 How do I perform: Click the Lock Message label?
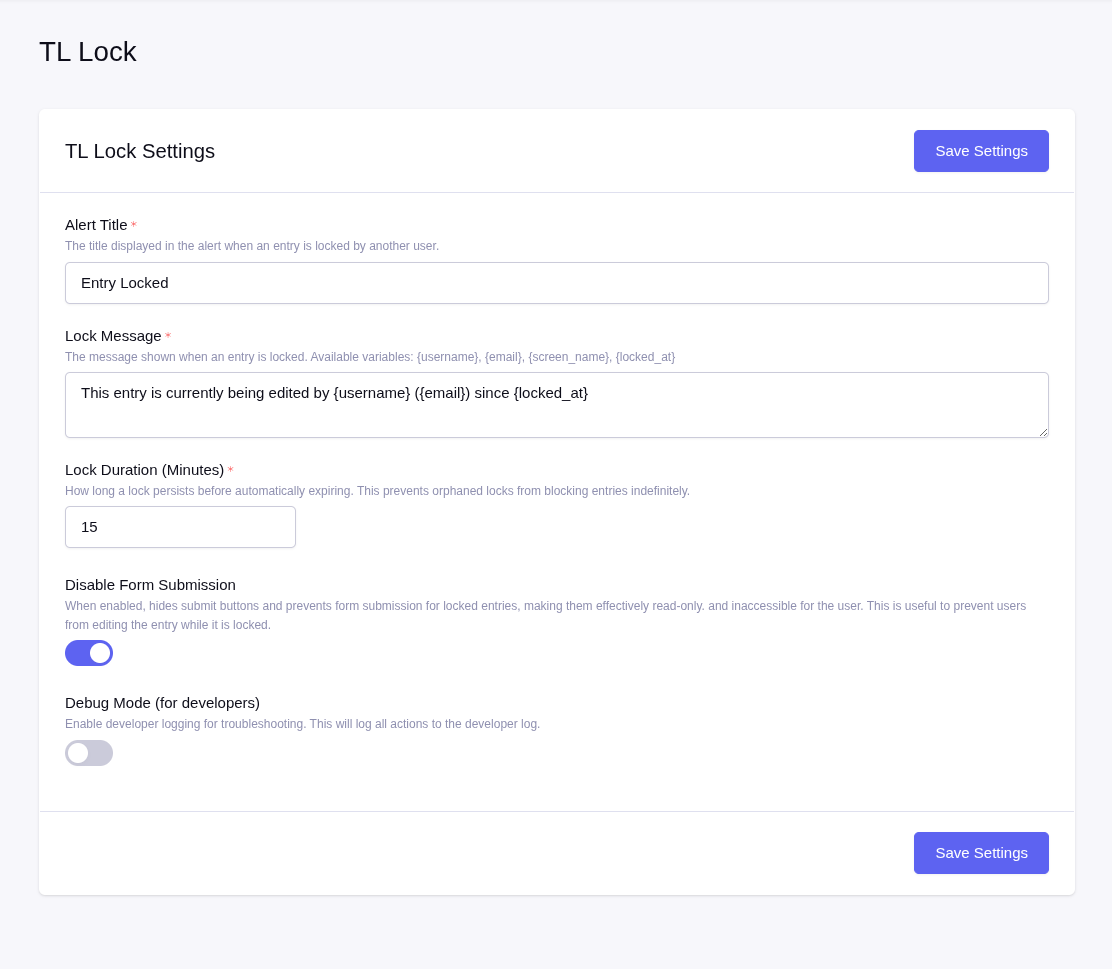pos(113,336)
